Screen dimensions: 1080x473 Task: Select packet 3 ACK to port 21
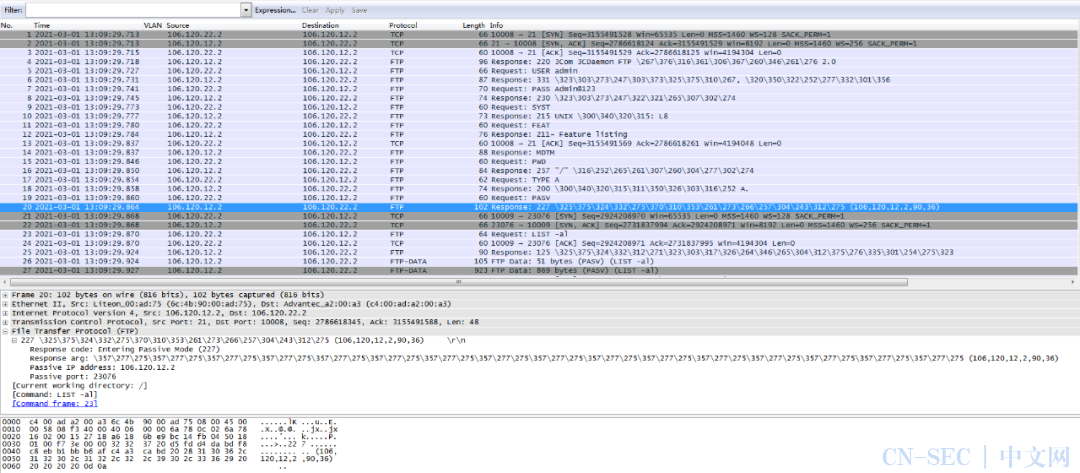[x=540, y=52]
